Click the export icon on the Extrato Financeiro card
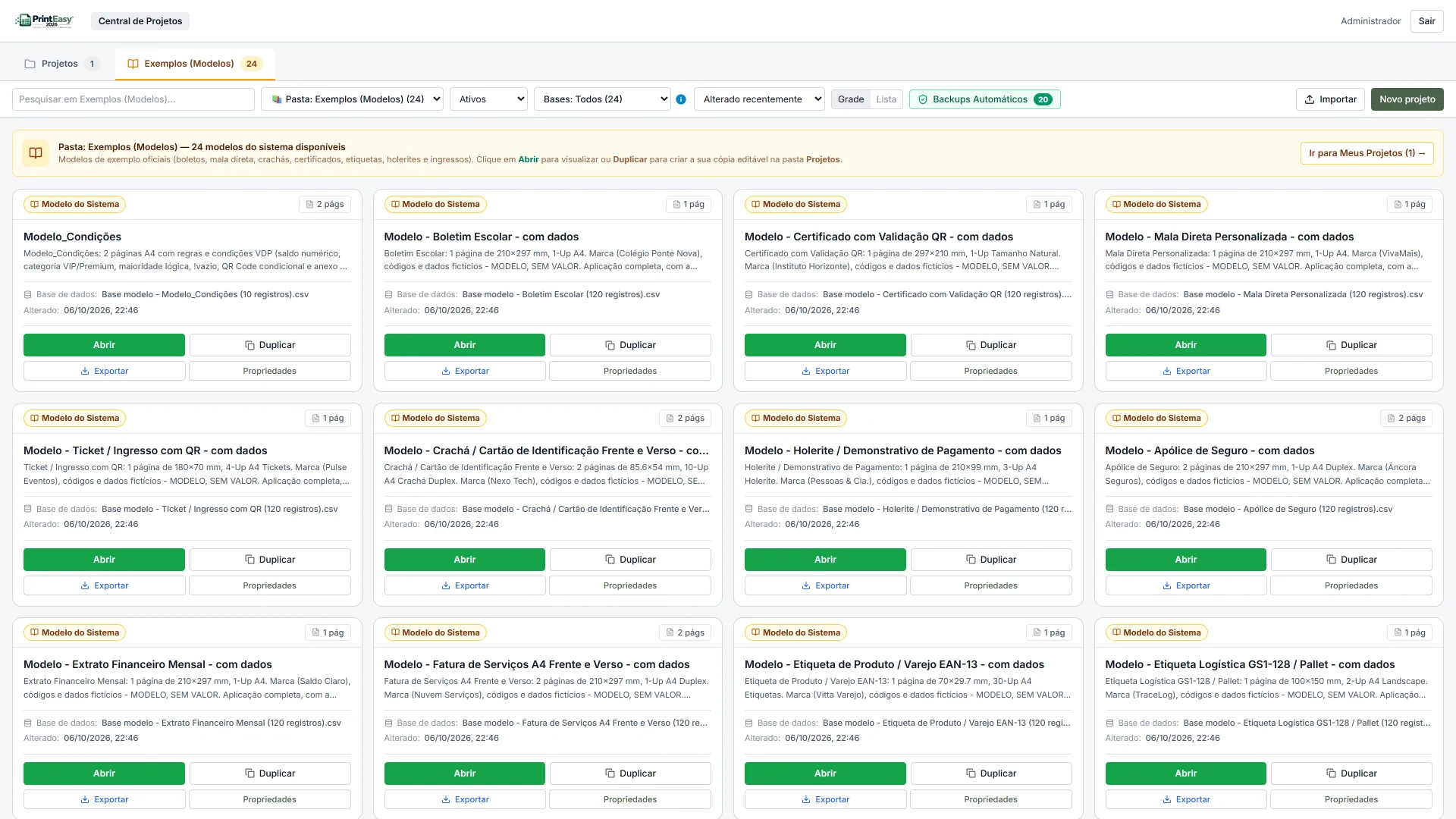1456x819 pixels. point(85,800)
